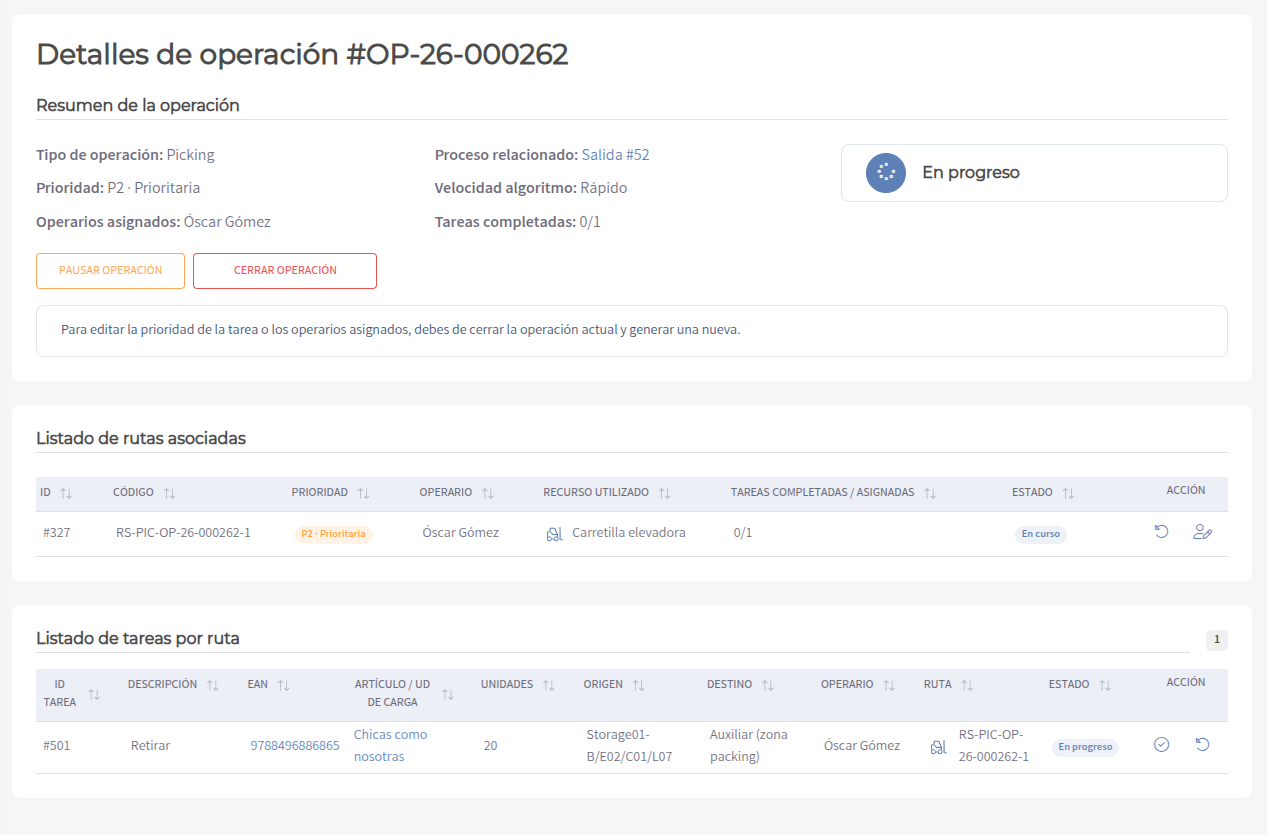Sort routes table by ID column
Image resolution: width=1267 pixels, height=835 pixels.
tap(66, 493)
